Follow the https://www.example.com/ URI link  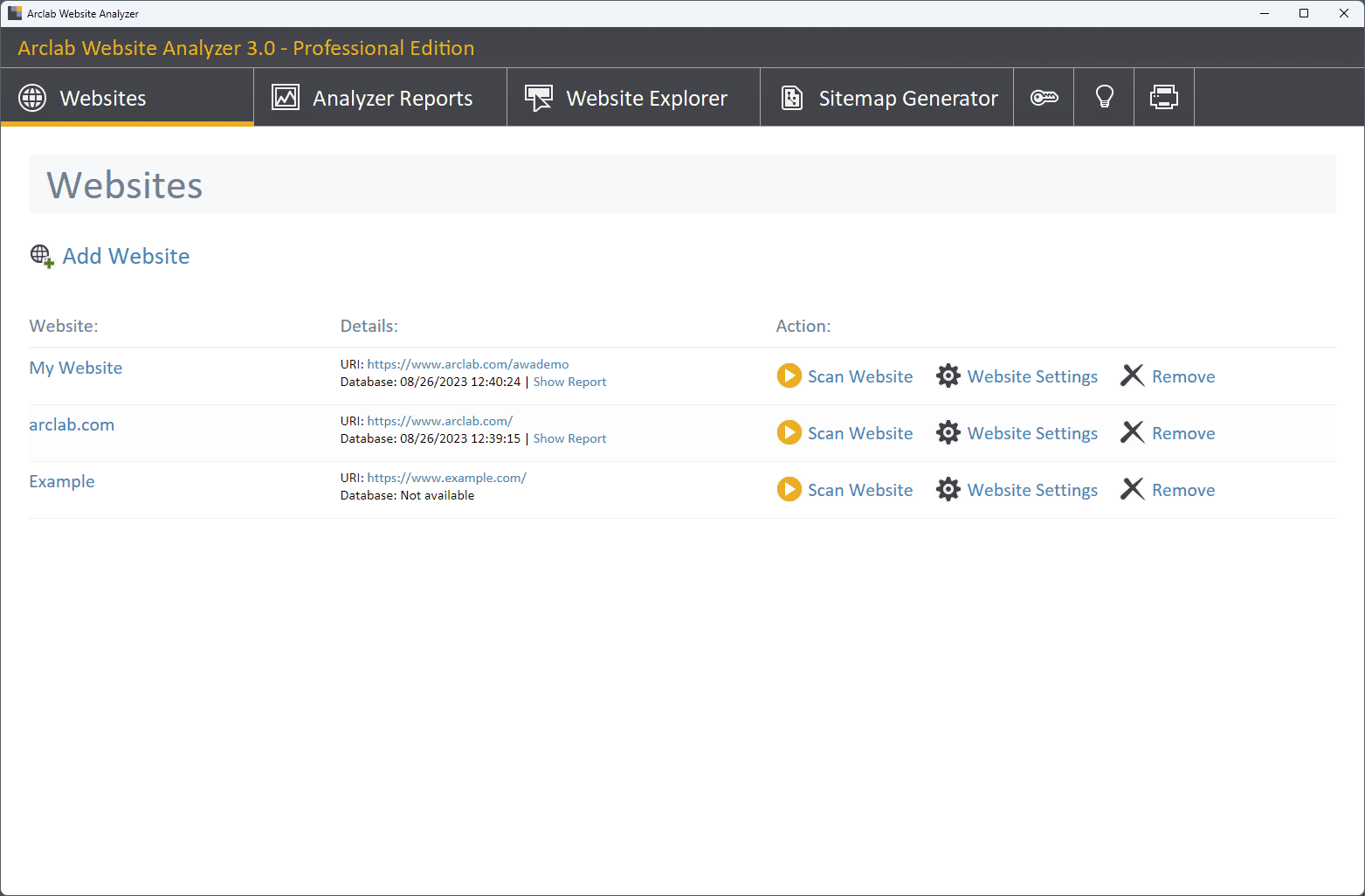tap(447, 478)
